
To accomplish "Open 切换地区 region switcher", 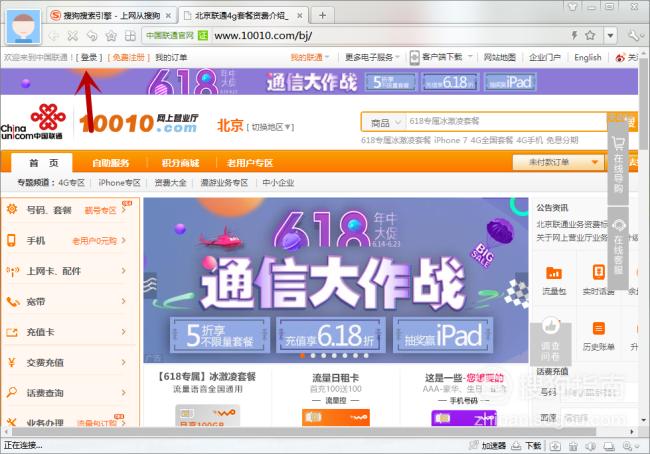I will [x=270, y=127].
